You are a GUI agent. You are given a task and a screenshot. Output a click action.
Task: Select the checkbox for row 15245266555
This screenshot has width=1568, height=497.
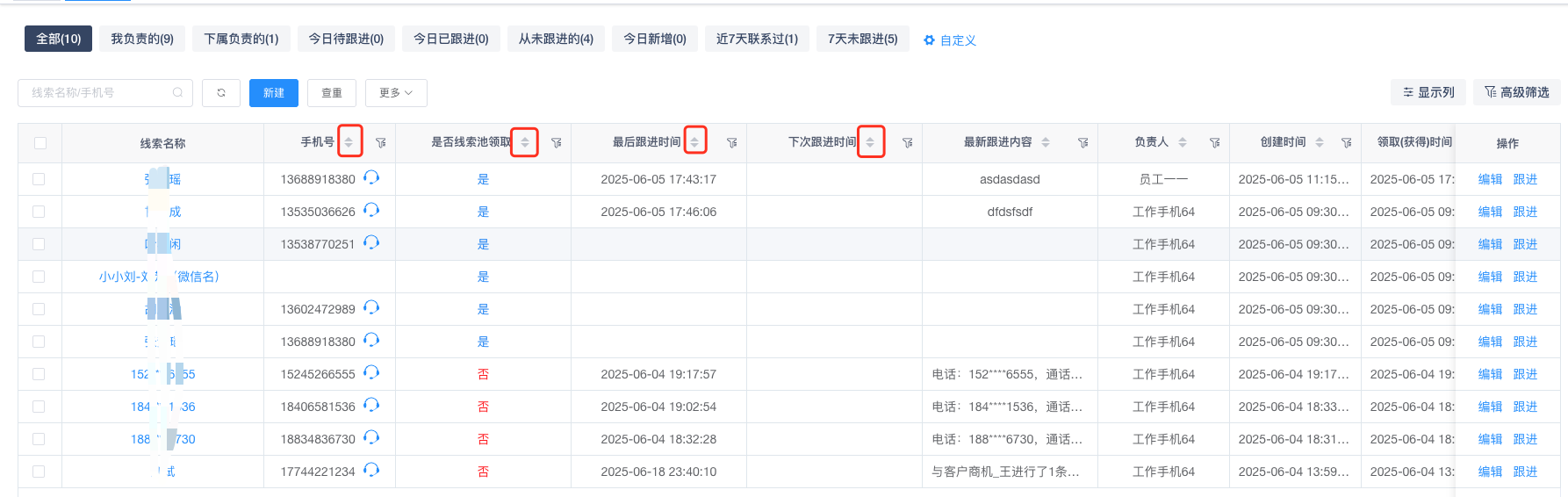tap(39, 374)
